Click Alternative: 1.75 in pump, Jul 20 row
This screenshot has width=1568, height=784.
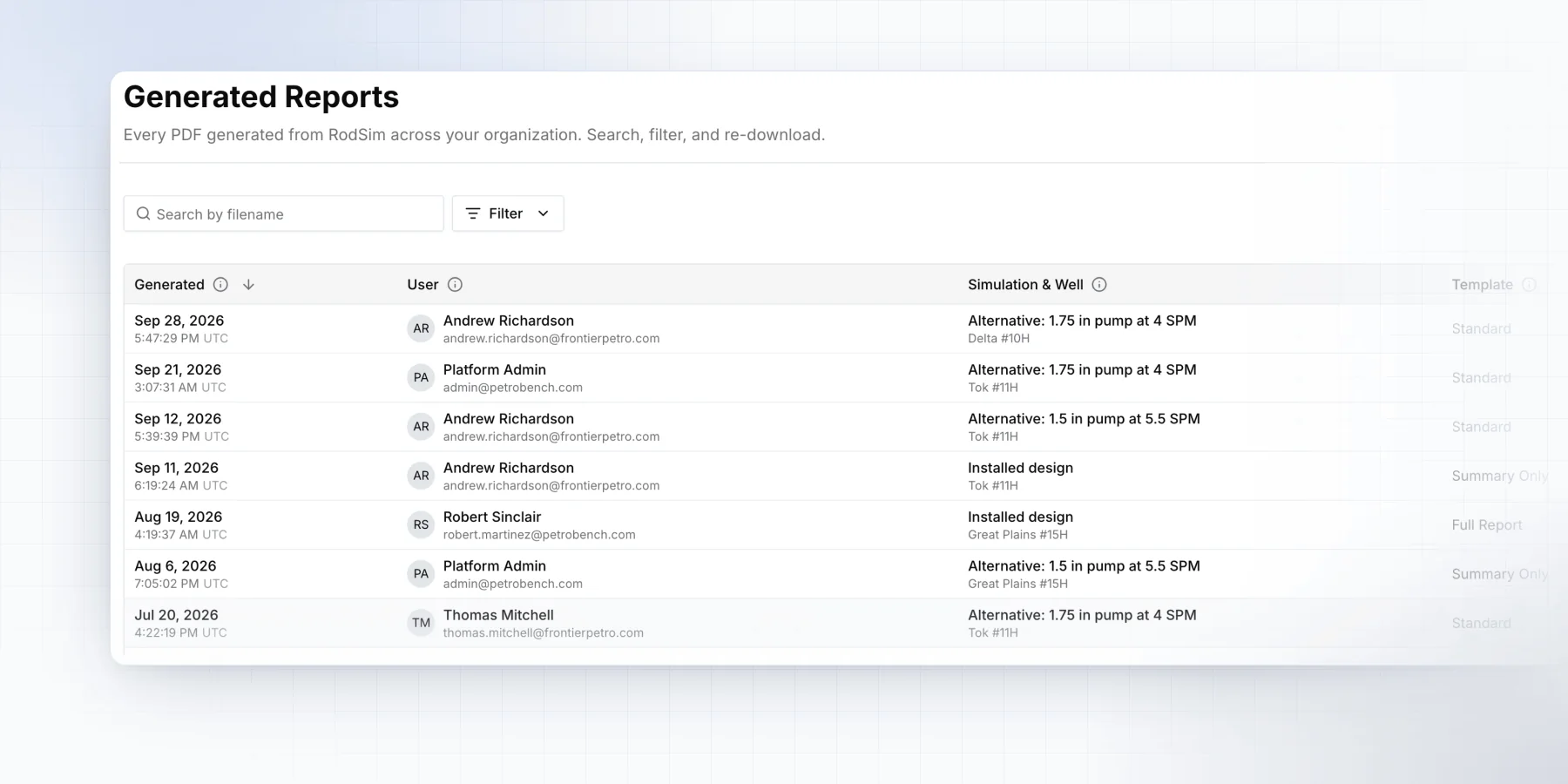(1082, 615)
